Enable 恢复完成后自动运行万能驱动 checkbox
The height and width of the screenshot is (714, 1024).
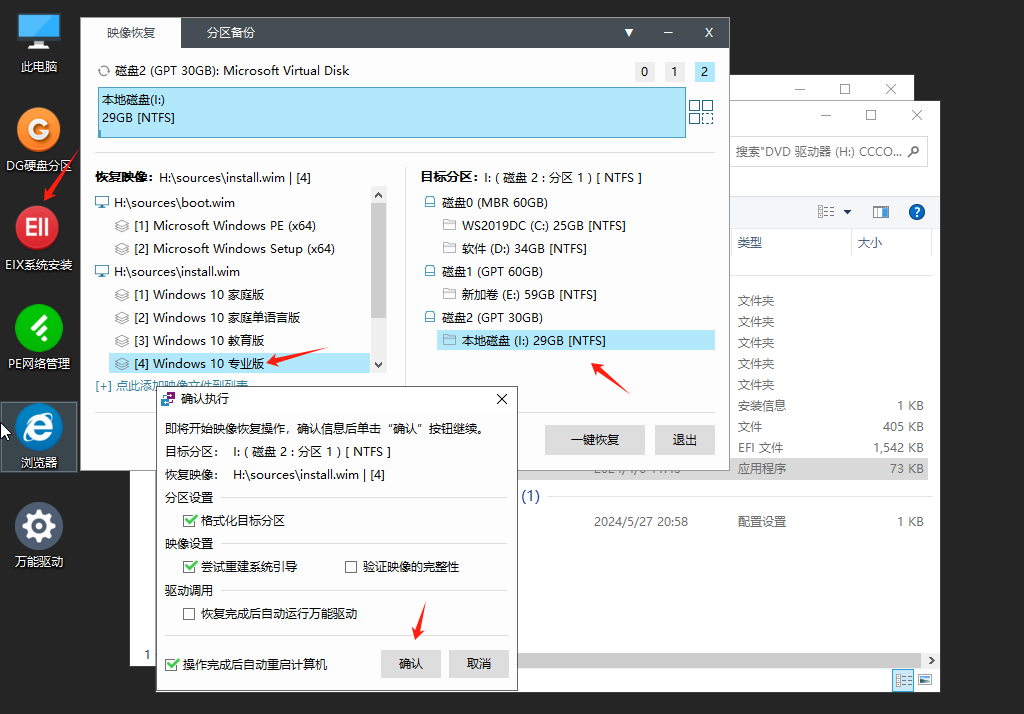pos(189,614)
